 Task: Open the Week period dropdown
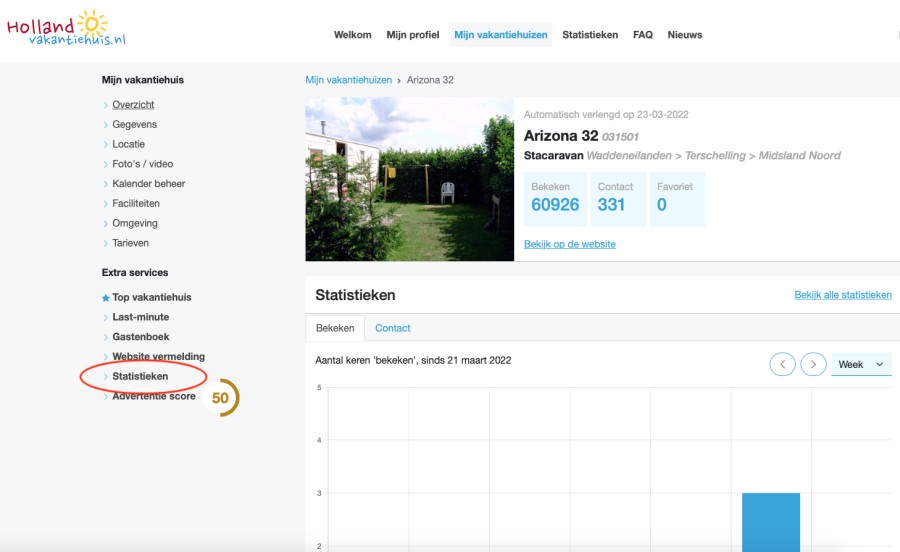click(861, 364)
